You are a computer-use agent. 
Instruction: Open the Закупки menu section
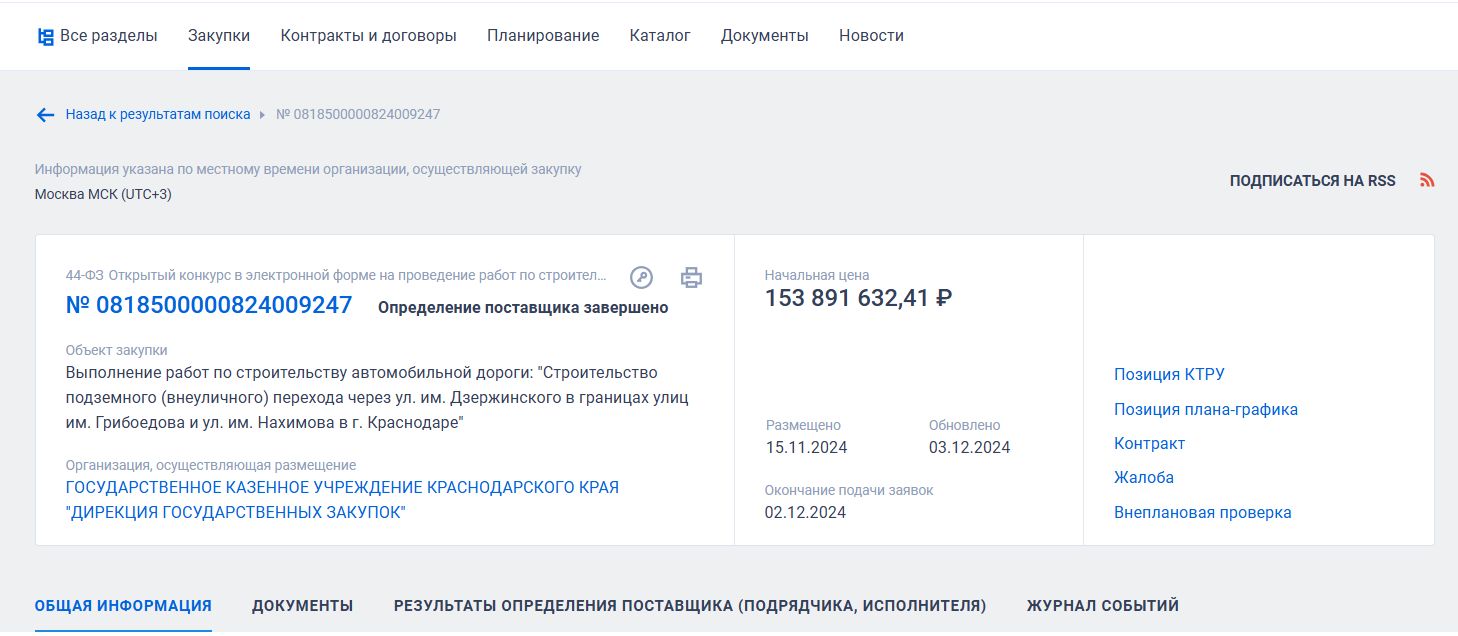tap(219, 36)
